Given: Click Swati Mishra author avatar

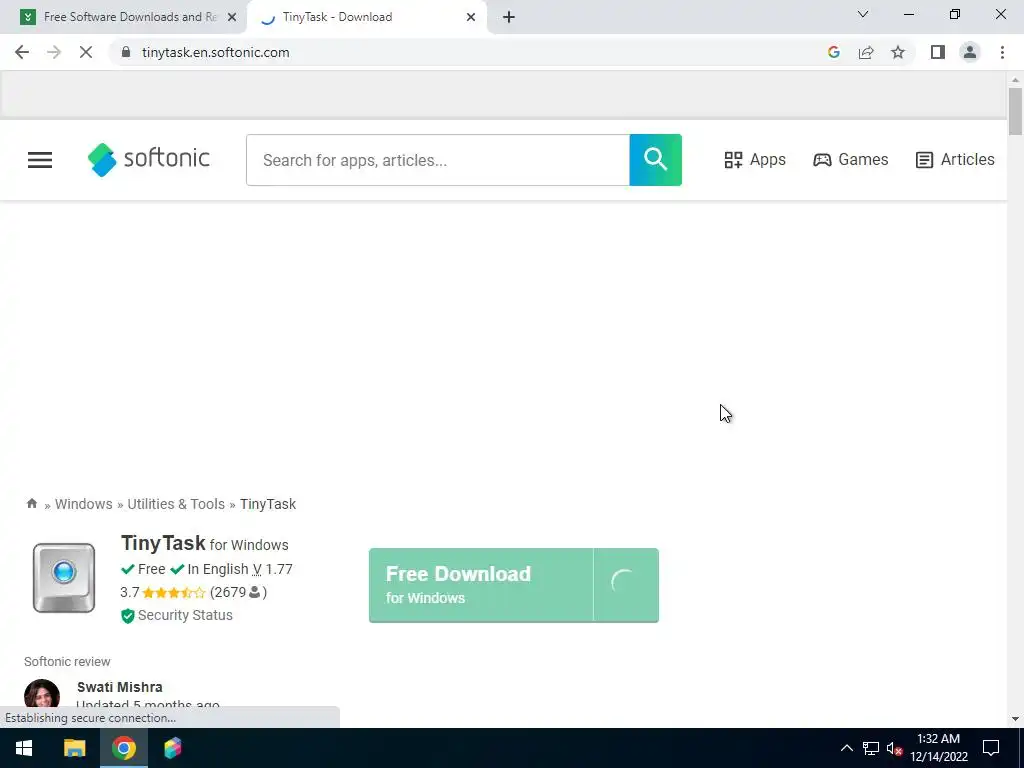Looking at the screenshot, I should (x=42, y=696).
